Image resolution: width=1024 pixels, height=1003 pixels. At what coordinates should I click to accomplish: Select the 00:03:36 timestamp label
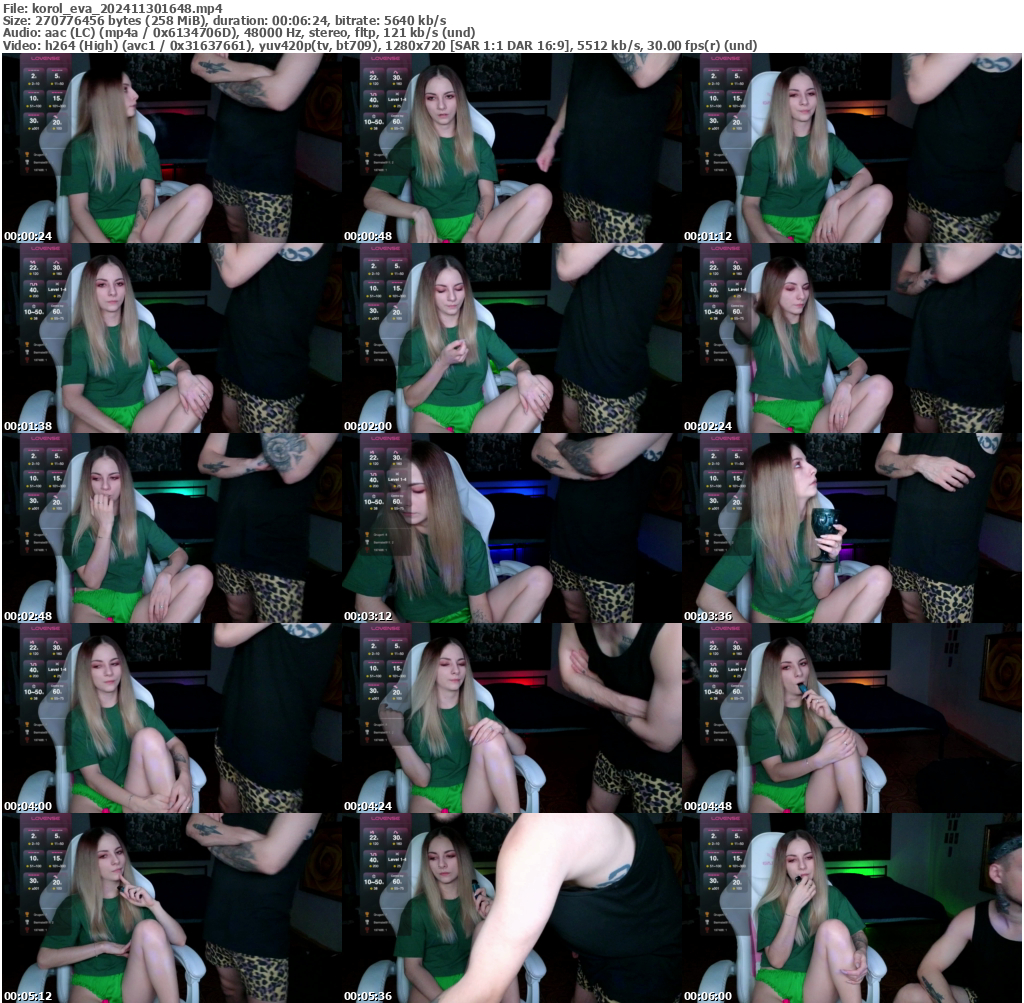[x=708, y=616]
